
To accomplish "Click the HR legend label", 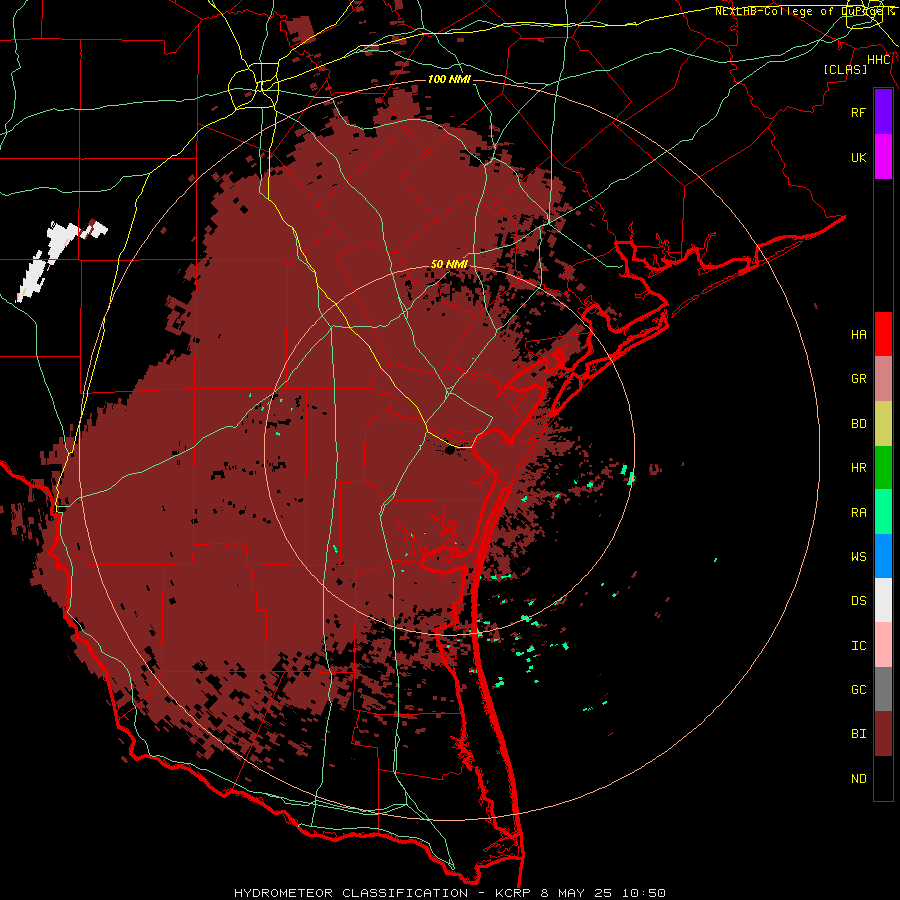I will click(858, 468).
